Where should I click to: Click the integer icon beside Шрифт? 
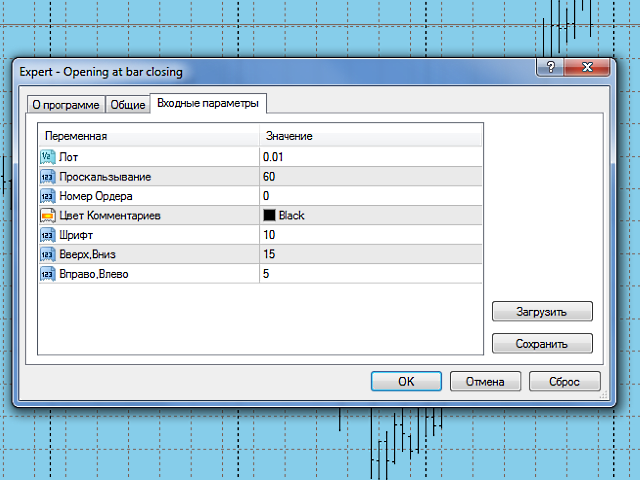48,235
